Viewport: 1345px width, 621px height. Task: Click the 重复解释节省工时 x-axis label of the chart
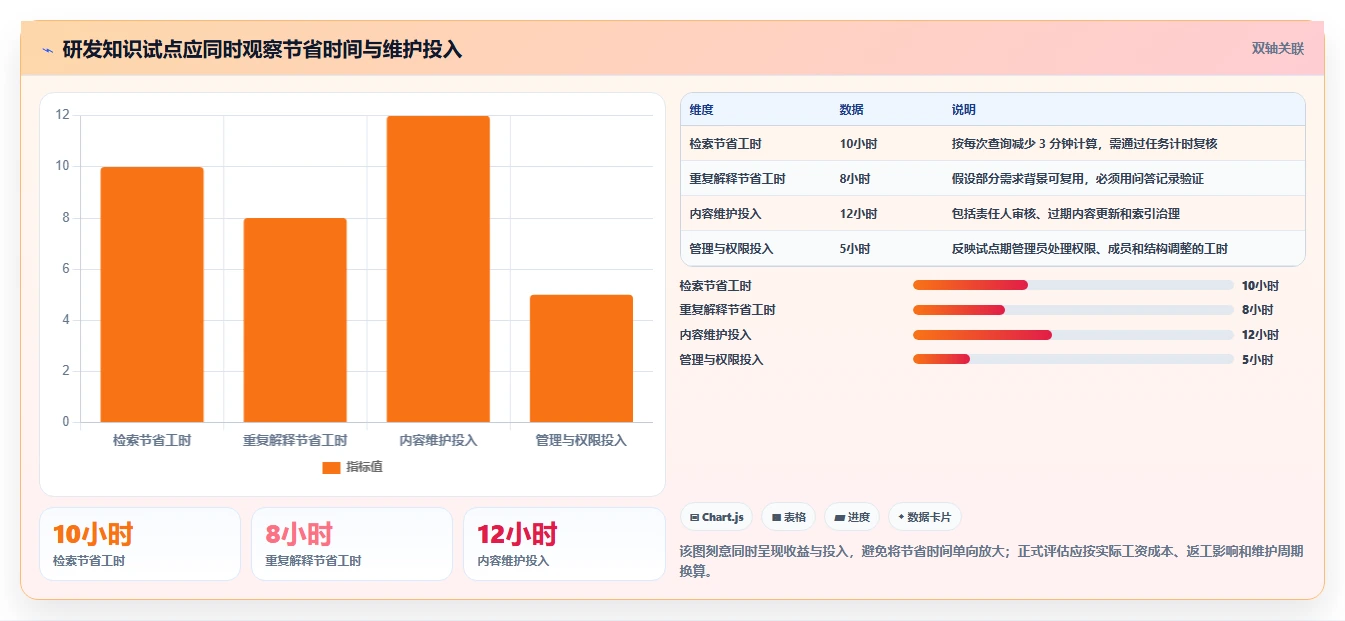point(295,441)
